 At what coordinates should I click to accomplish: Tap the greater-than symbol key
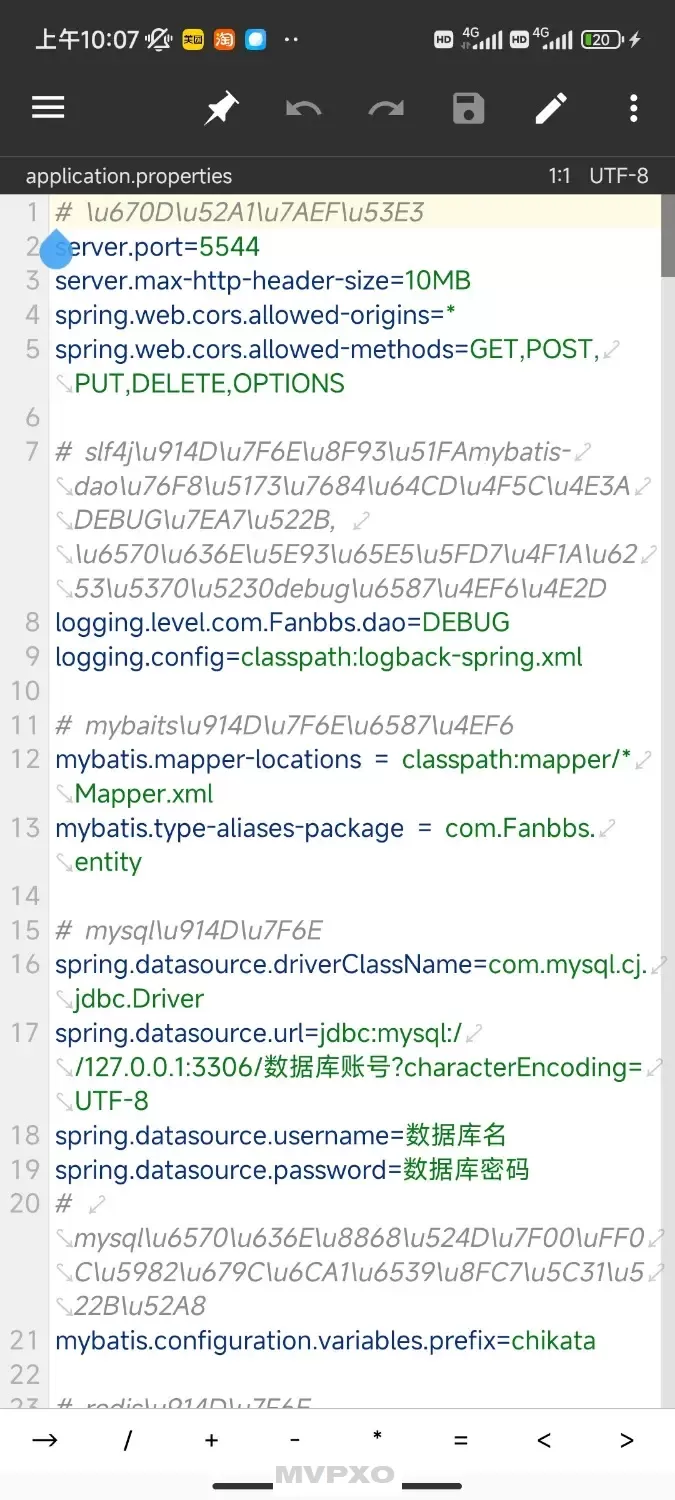[627, 1440]
